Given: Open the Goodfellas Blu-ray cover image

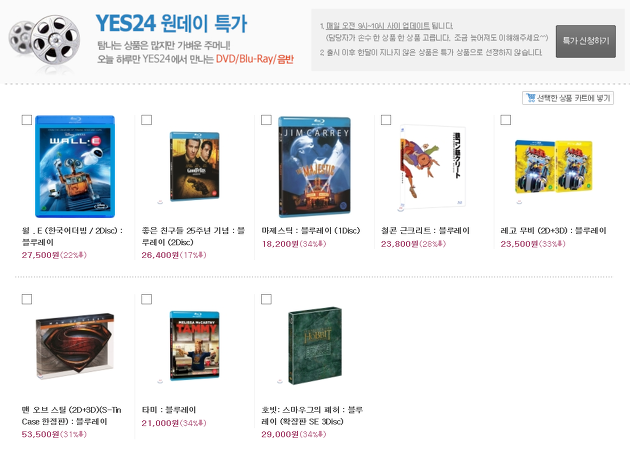Looking at the screenshot, I should click(x=194, y=166).
